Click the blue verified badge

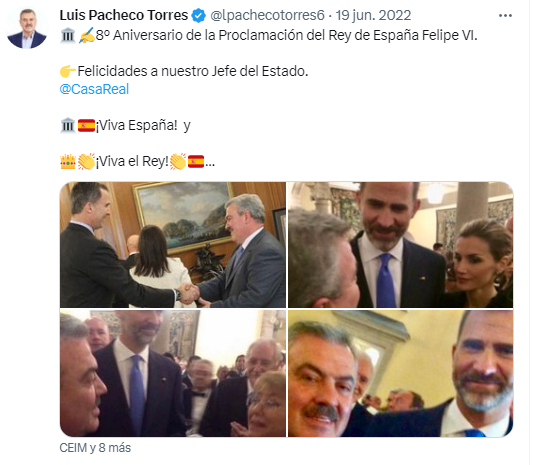pos(199,16)
